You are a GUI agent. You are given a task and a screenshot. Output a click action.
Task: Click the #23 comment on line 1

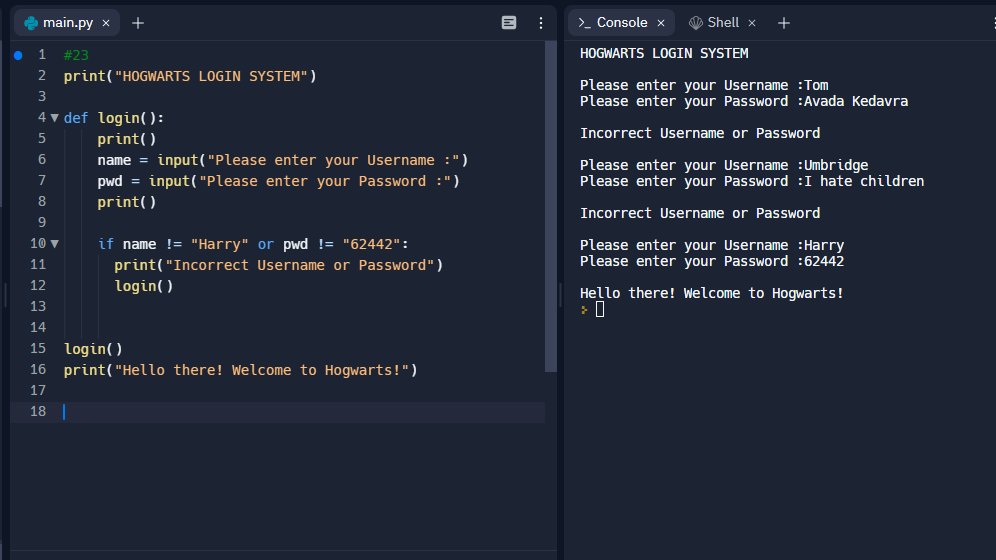pyautogui.click(x=76, y=55)
